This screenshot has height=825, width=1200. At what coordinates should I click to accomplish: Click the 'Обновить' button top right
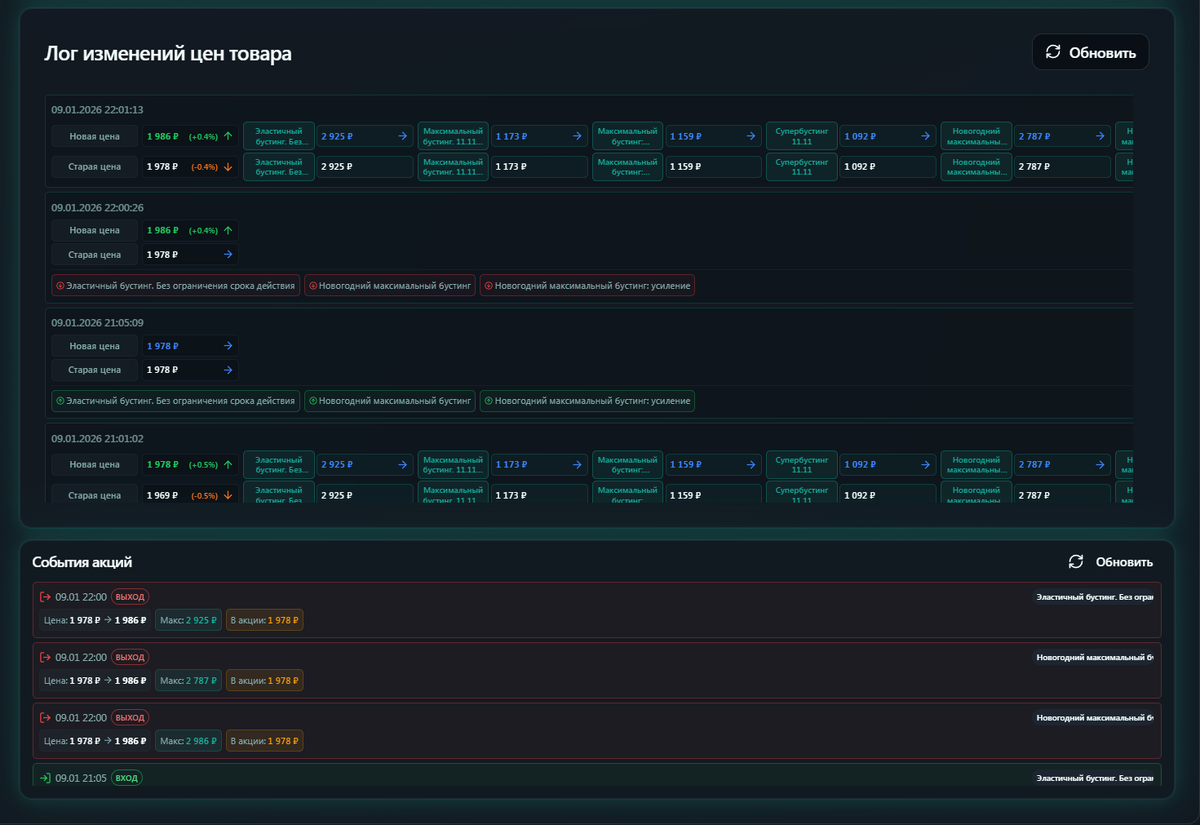coord(1090,52)
